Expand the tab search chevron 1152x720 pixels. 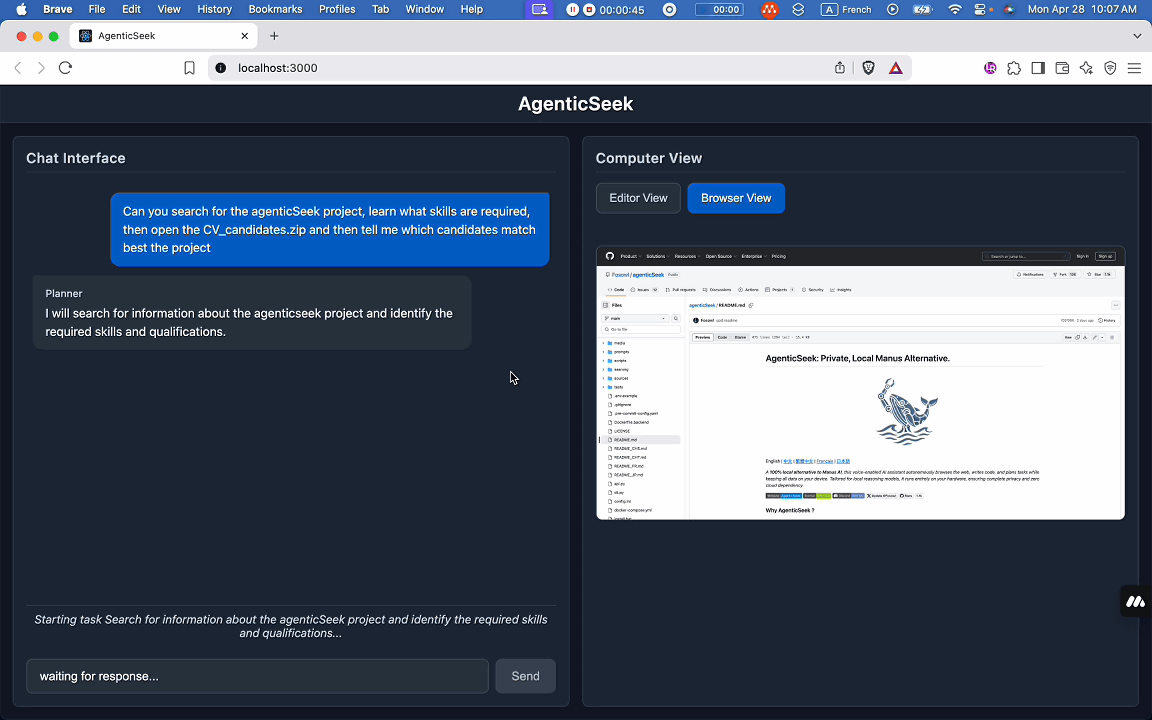pyautogui.click(x=1137, y=36)
